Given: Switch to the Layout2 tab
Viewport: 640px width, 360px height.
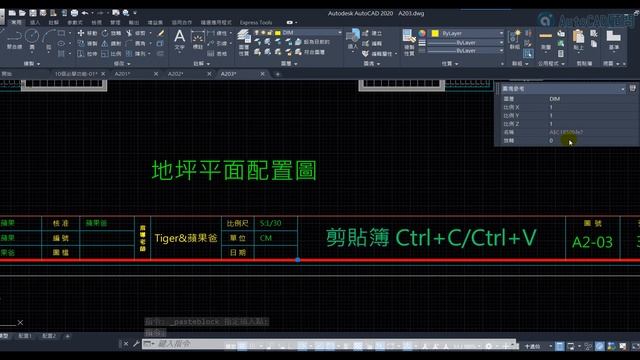Looking at the screenshot, I should coord(49,336).
